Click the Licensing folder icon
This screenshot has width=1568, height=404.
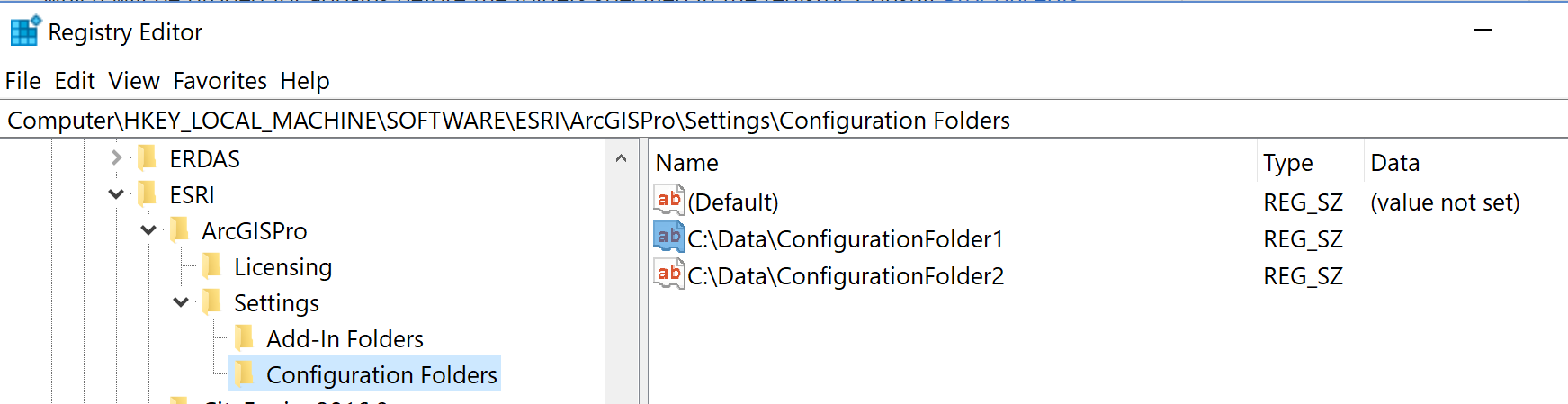click(x=213, y=266)
